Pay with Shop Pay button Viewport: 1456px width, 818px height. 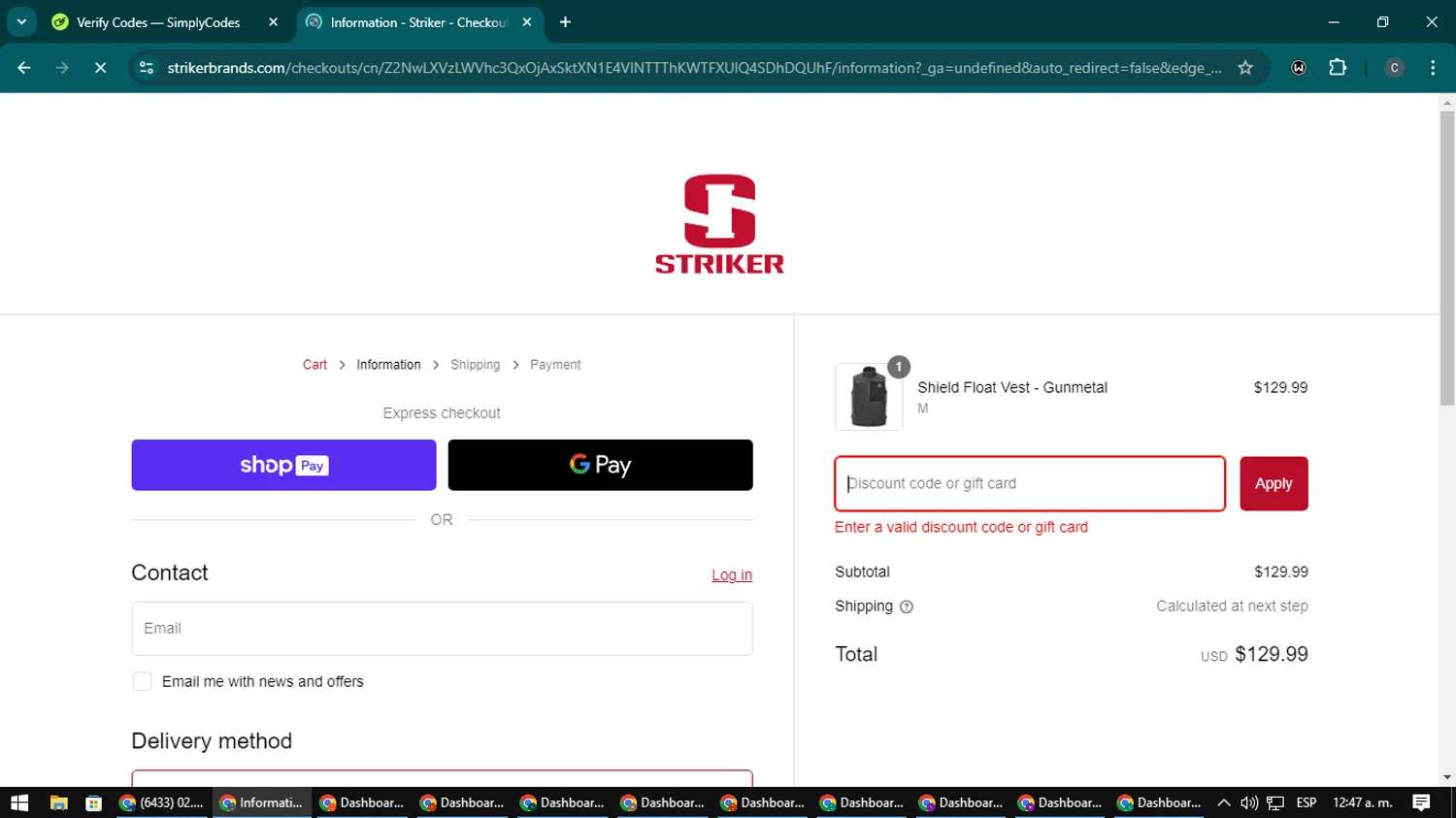[283, 465]
